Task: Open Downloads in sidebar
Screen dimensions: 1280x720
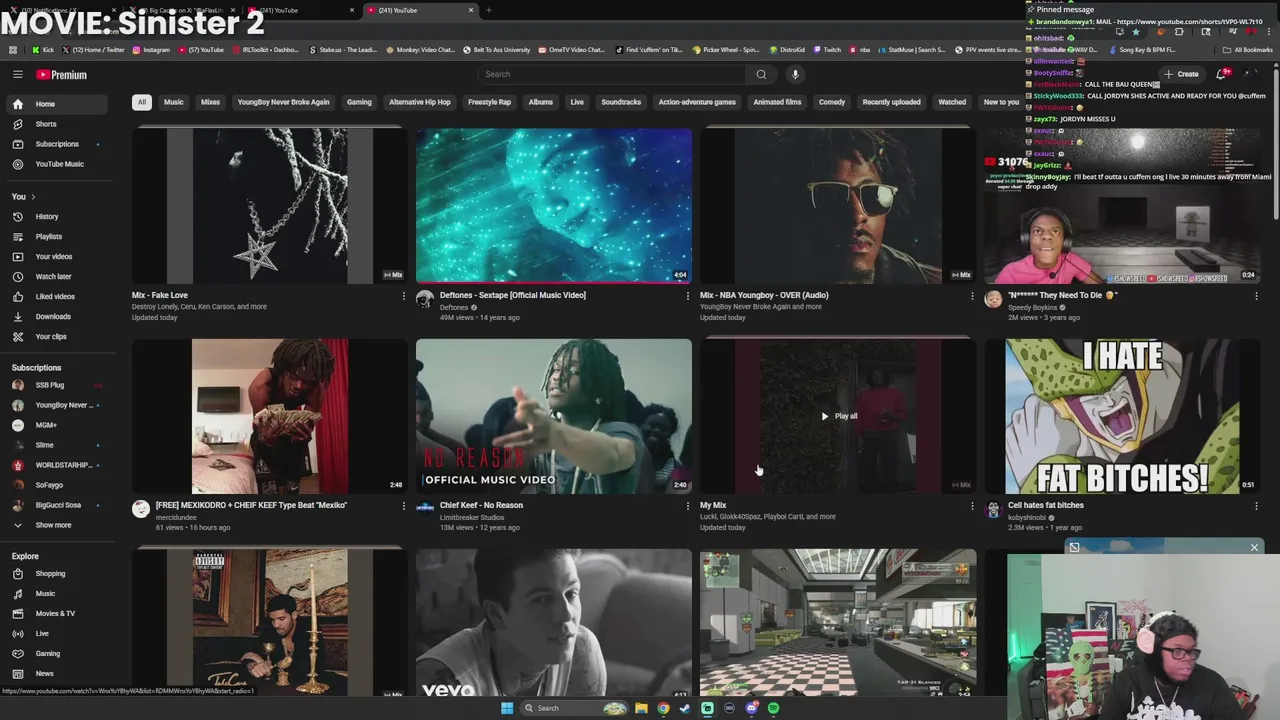Action: pyautogui.click(x=58, y=316)
